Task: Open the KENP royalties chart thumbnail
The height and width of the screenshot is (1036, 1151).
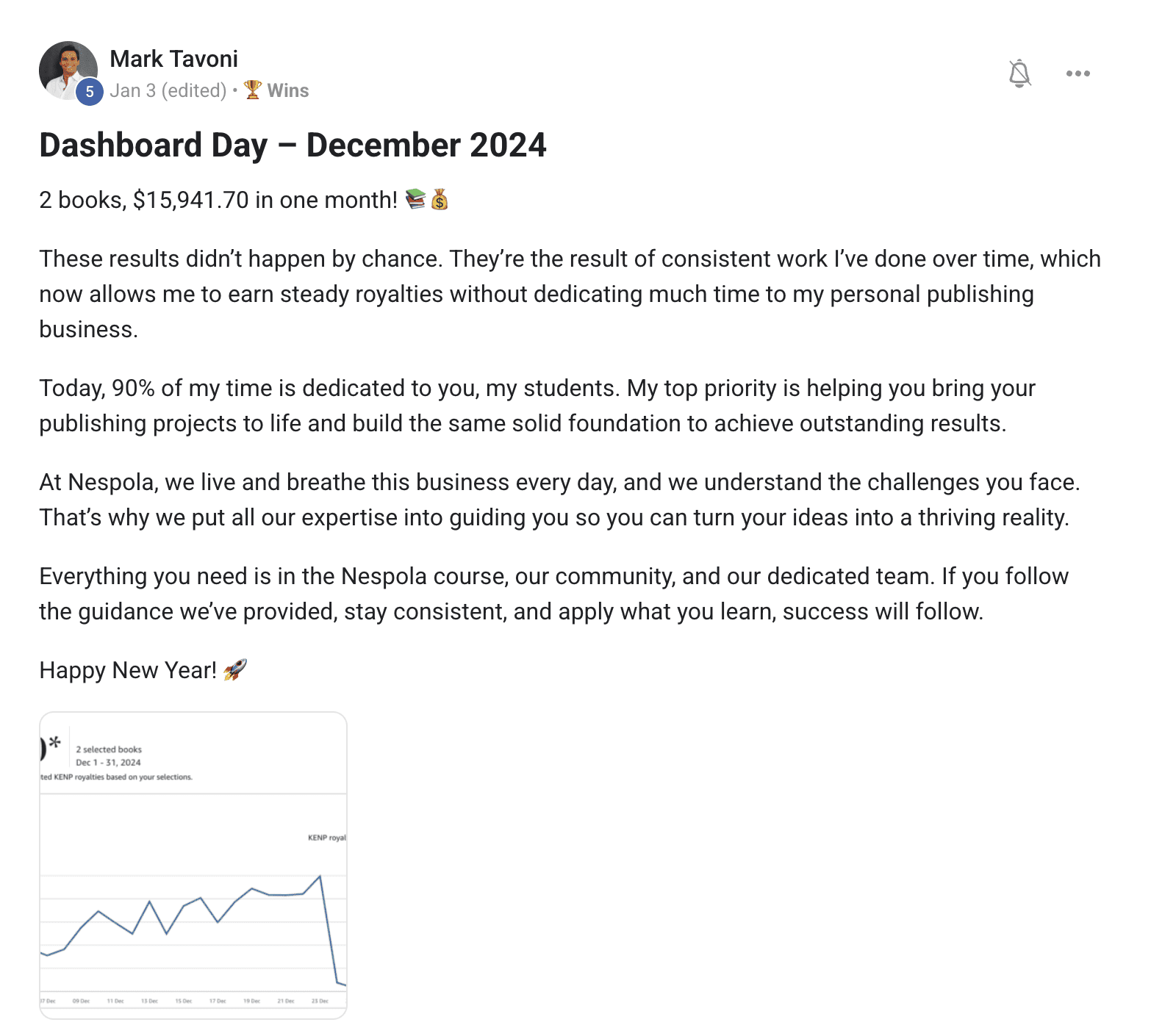Action: (193, 865)
